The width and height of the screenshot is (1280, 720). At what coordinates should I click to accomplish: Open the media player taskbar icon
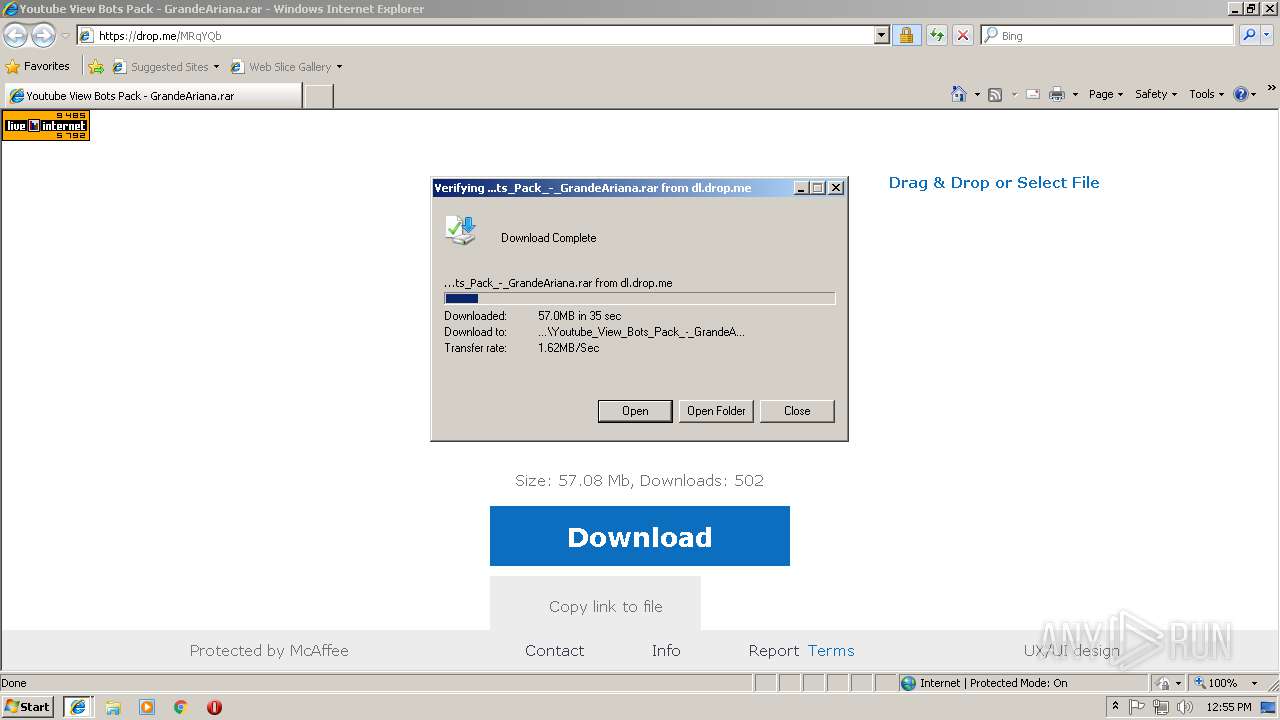[147, 707]
